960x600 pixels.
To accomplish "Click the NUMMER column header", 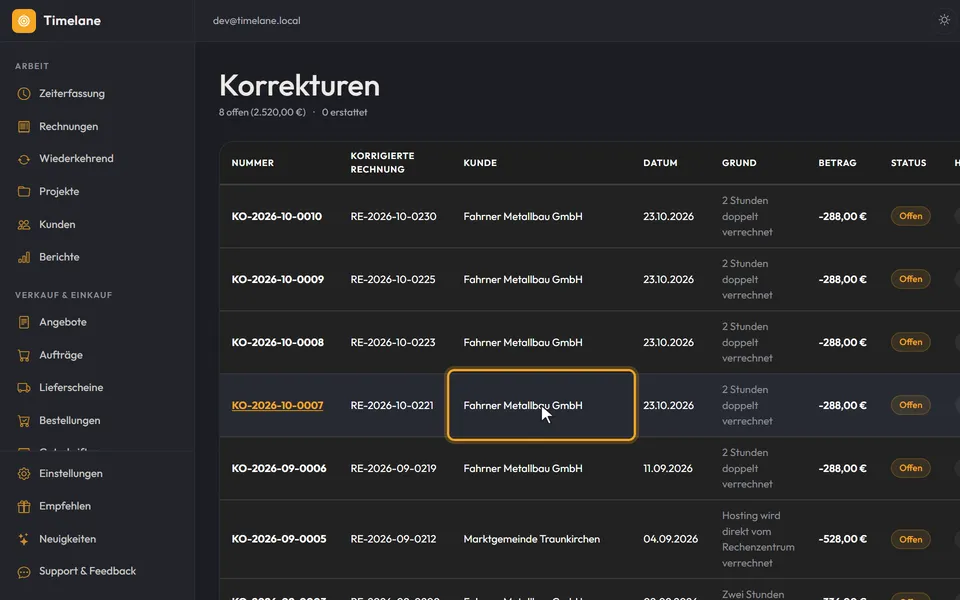I will 252,163.
